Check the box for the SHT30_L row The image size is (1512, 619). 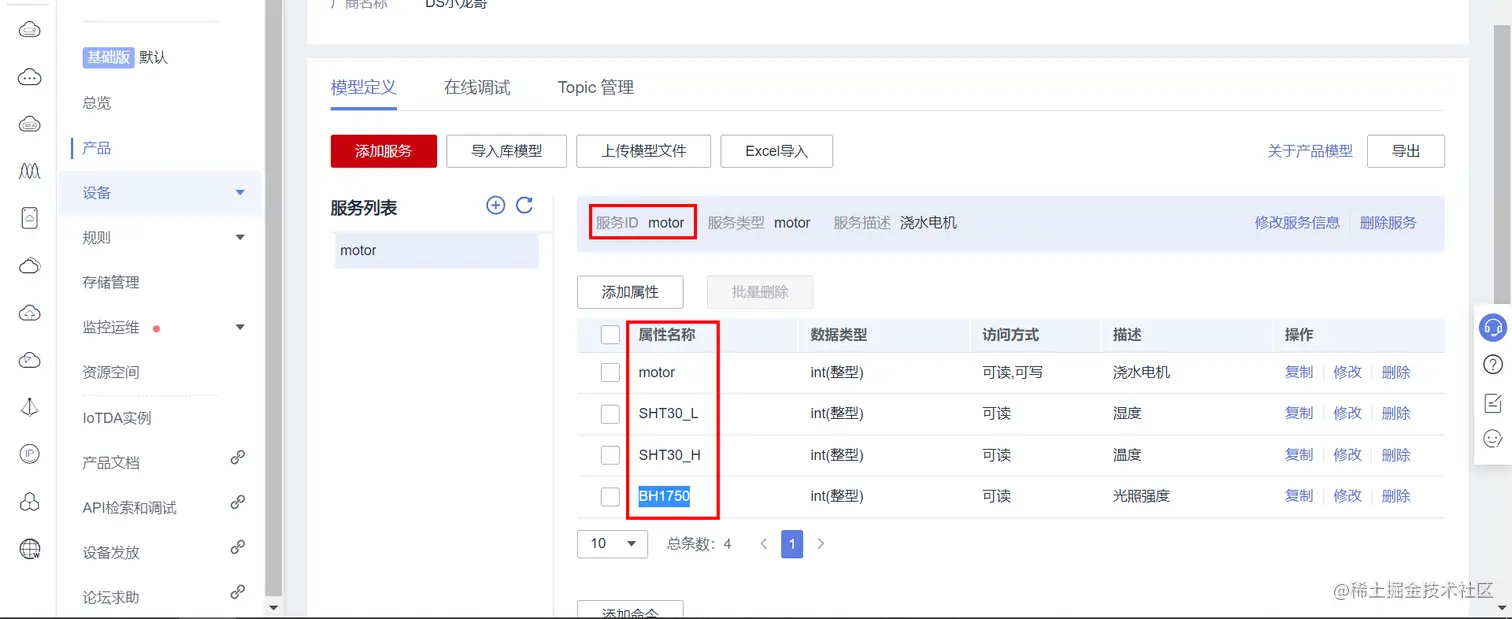(x=610, y=413)
